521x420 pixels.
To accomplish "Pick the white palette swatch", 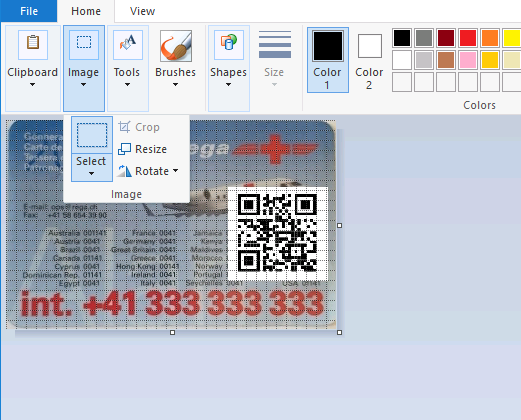I will click(x=402, y=60).
